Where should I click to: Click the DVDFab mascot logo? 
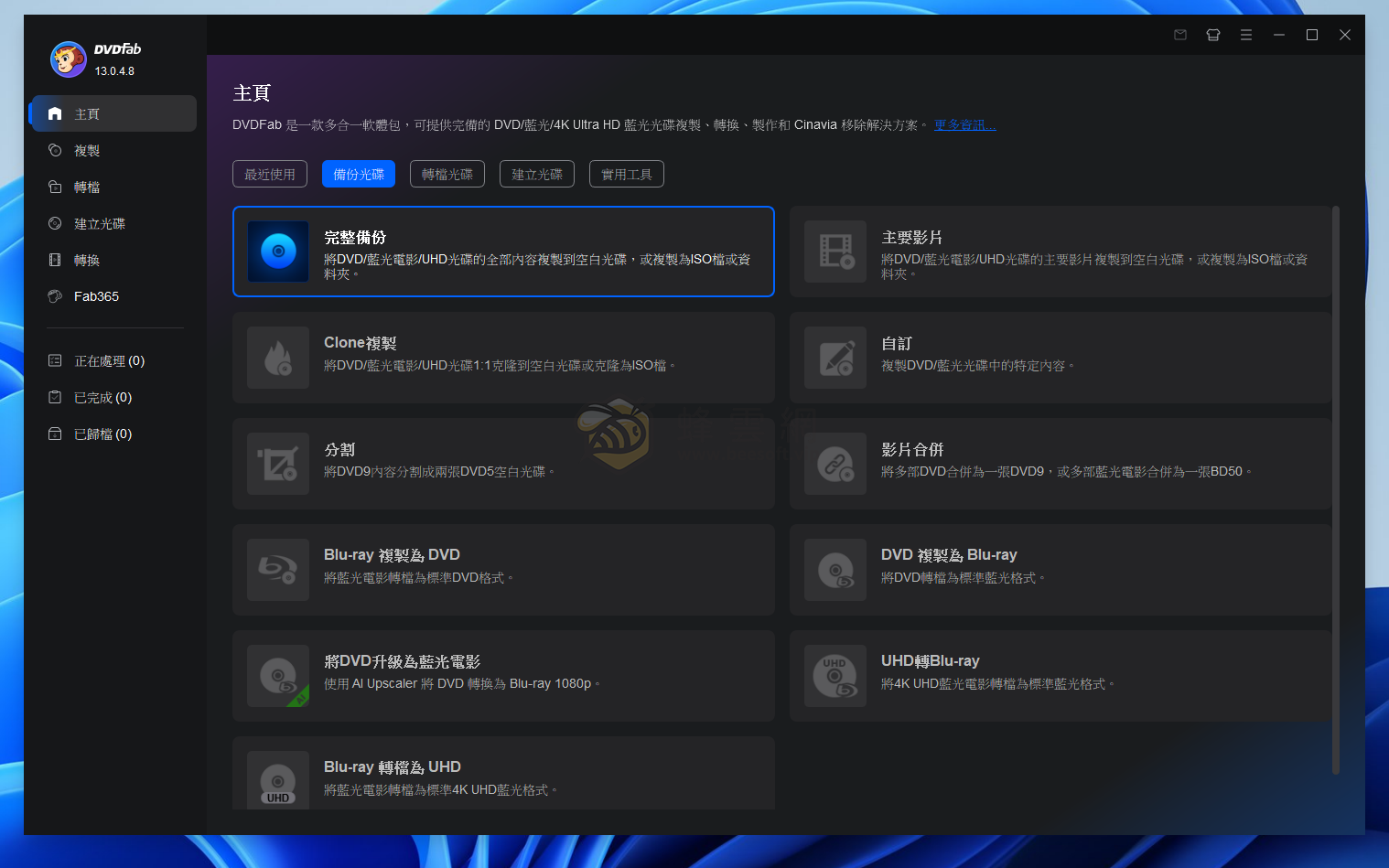pos(68,59)
